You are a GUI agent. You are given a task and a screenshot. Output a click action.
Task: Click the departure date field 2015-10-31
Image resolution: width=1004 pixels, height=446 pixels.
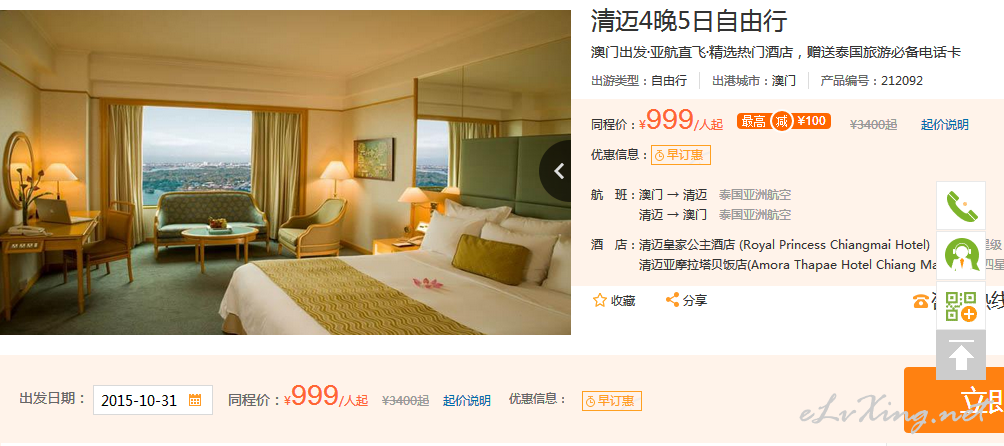coord(153,401)
